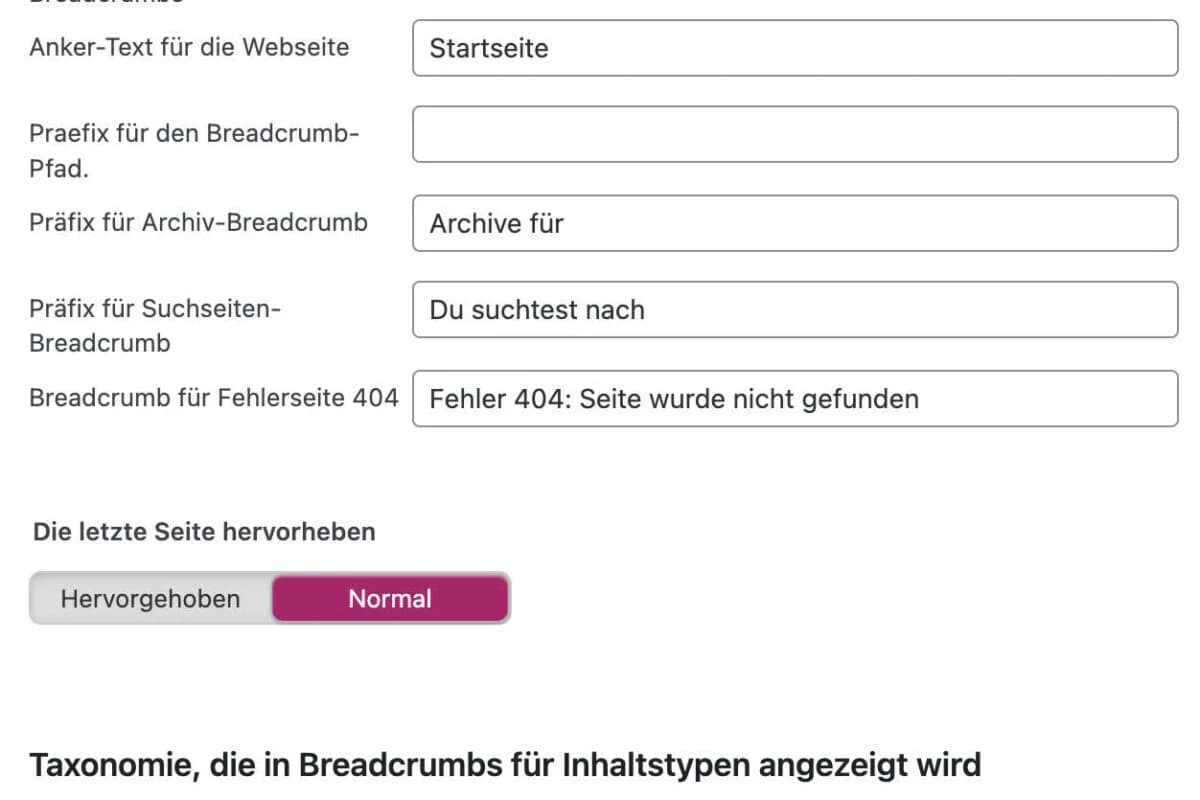
Task: Focus the "Startseite" anchor text field
Action: coord(700,48)
